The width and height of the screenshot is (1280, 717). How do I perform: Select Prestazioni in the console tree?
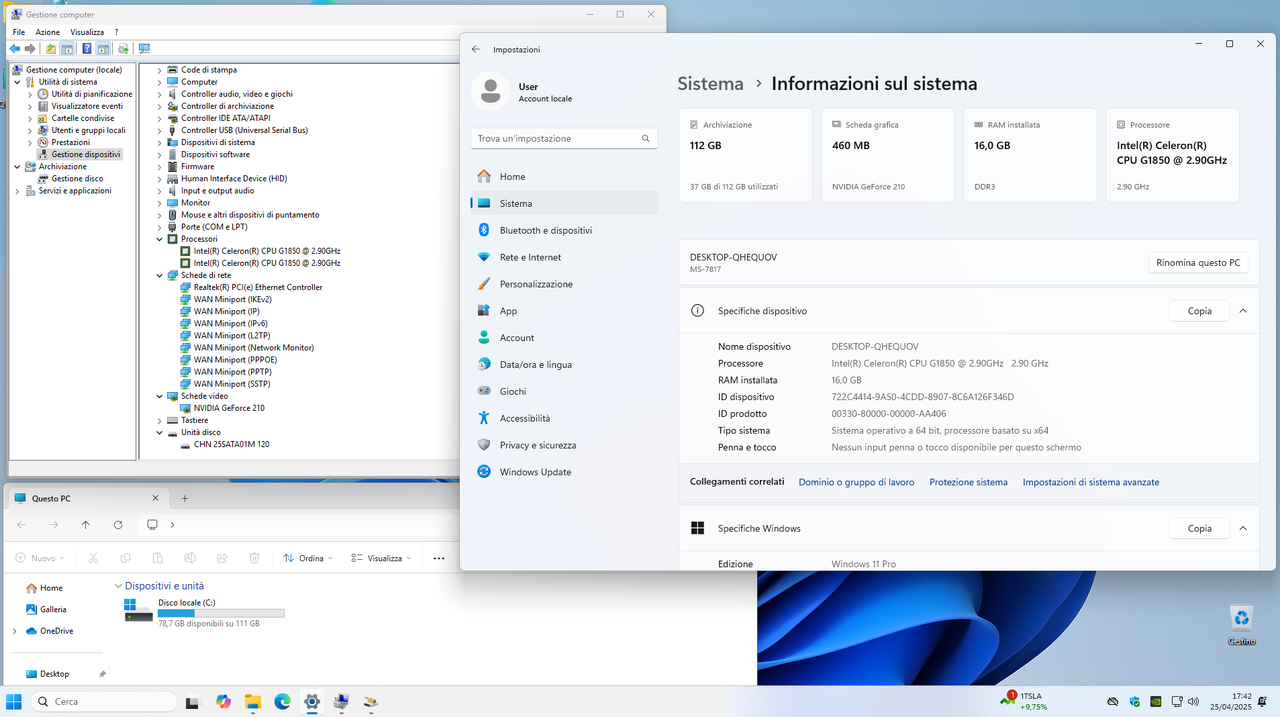70,142
